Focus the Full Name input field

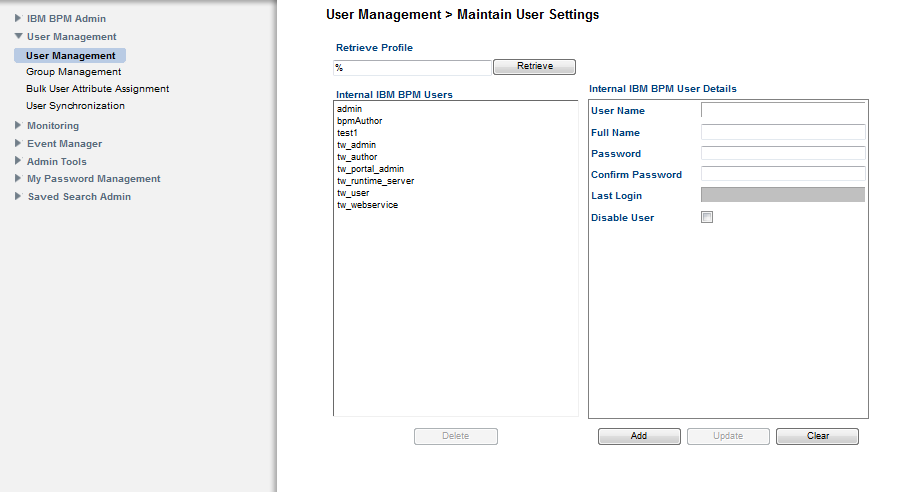[x=783, y=132]
